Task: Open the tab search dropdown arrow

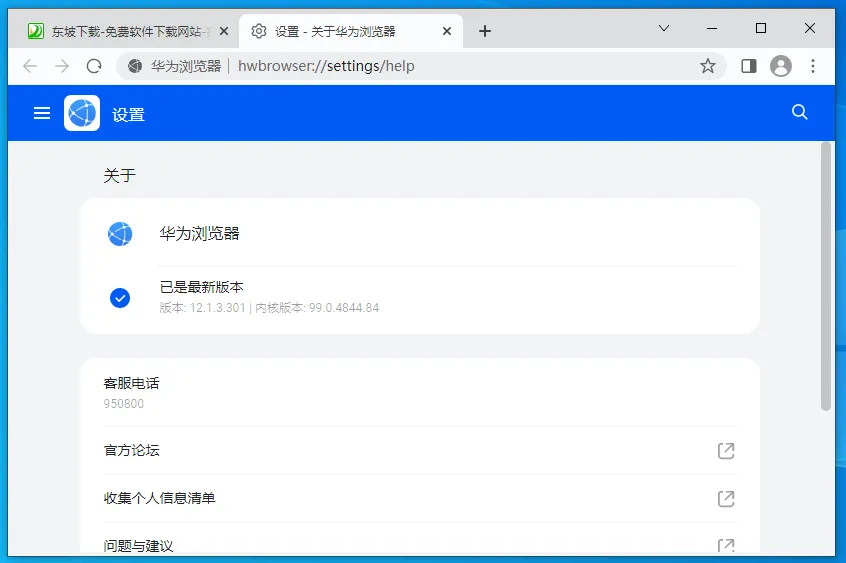Action: tap(664, 28)
